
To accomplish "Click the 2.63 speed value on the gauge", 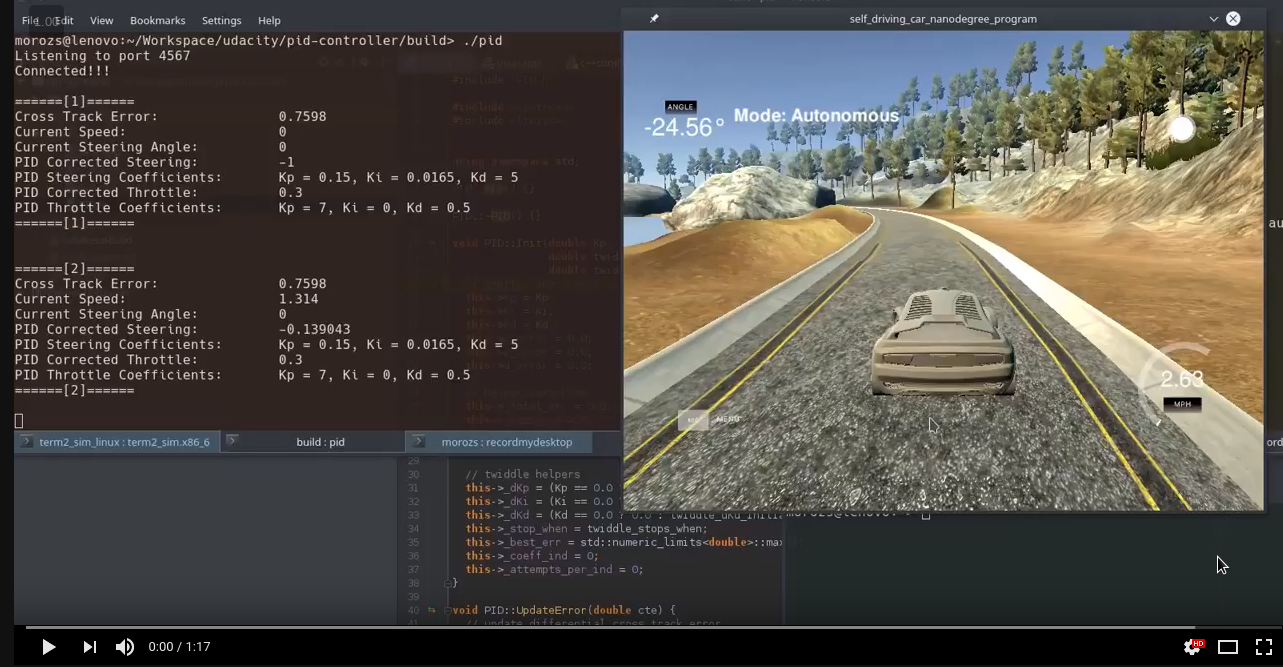I will pyautogui.click(x=1181, y=380).
